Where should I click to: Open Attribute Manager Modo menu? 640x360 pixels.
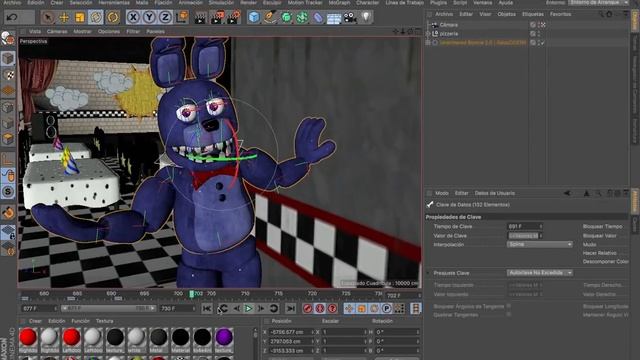click(x=442, y=193)
